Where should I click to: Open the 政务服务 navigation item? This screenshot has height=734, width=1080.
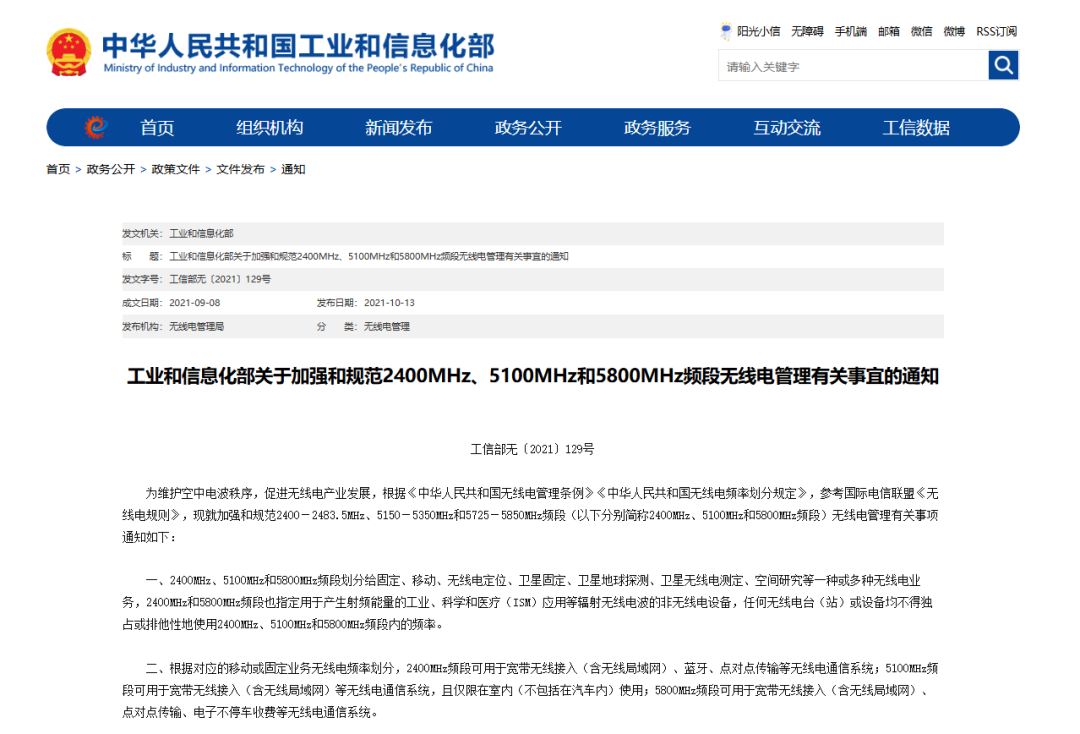pyautogui.click(x=657, y=128)
